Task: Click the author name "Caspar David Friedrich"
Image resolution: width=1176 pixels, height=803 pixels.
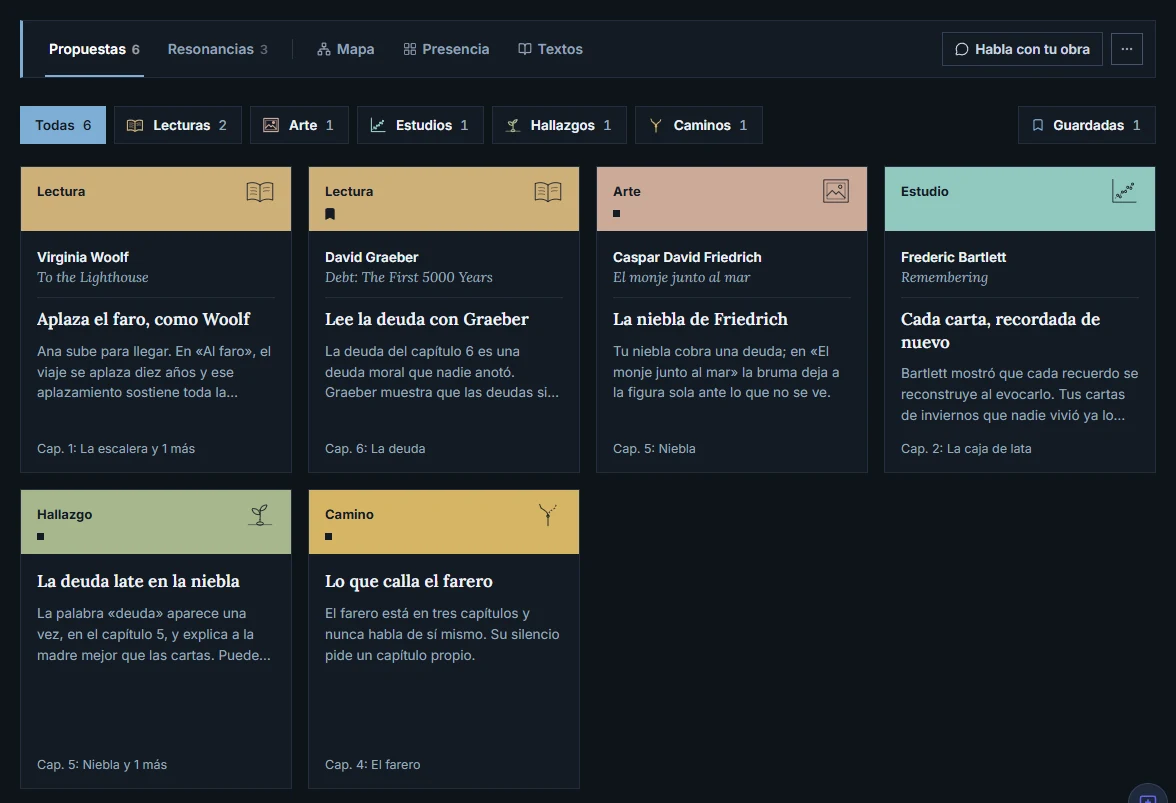Action: 687,257
